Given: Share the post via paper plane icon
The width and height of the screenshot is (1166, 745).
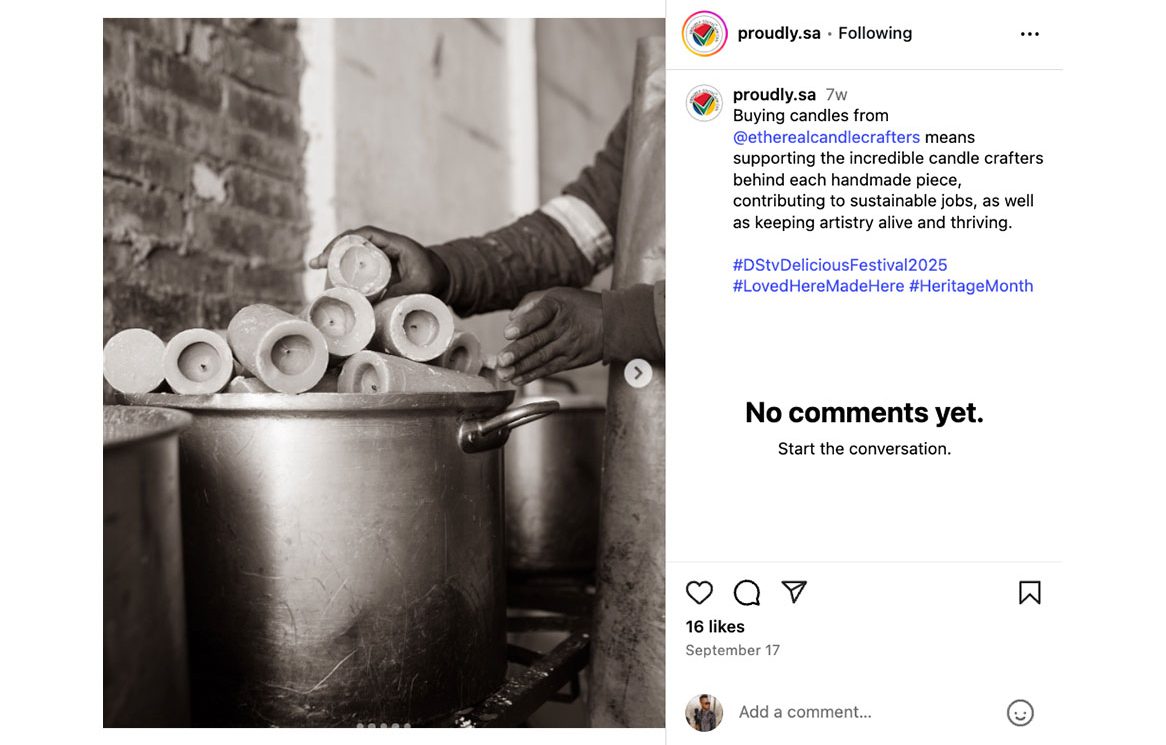Looking at the screenshot, I should click(794, 592).
